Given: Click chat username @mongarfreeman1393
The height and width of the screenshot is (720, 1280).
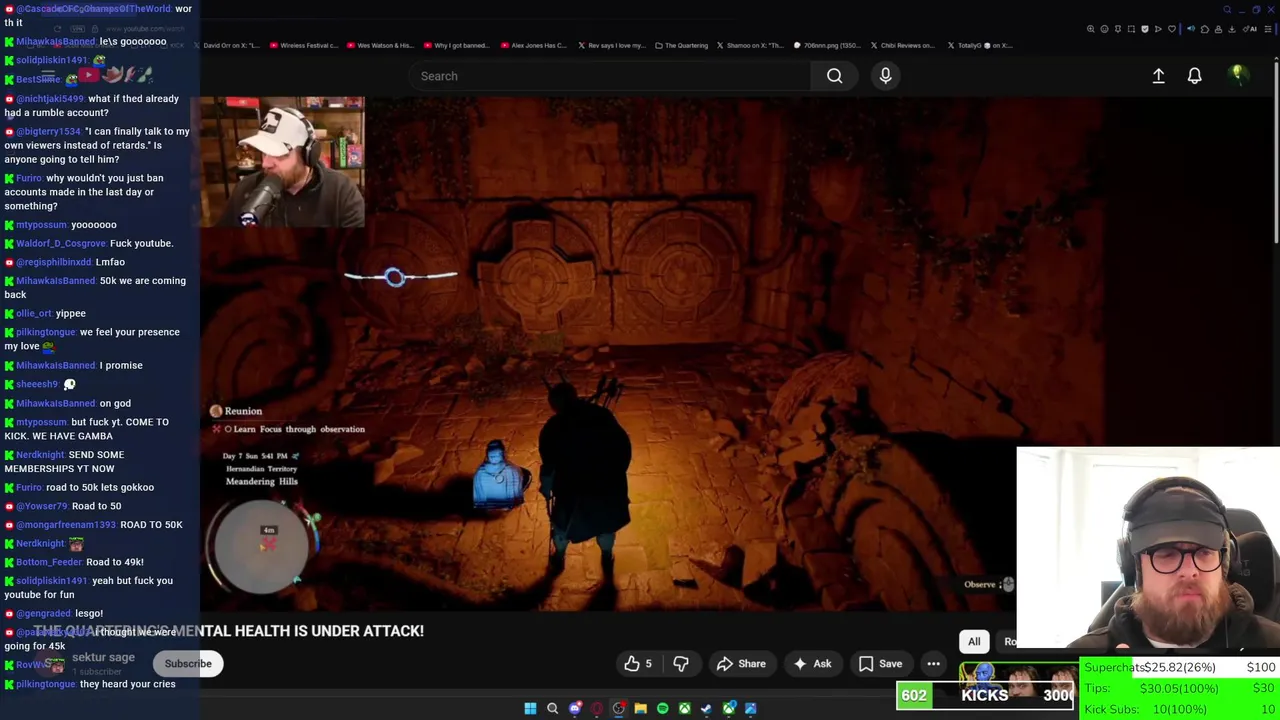Looking at the screenshot, I should pyautogui.click(x=66, y=525).
